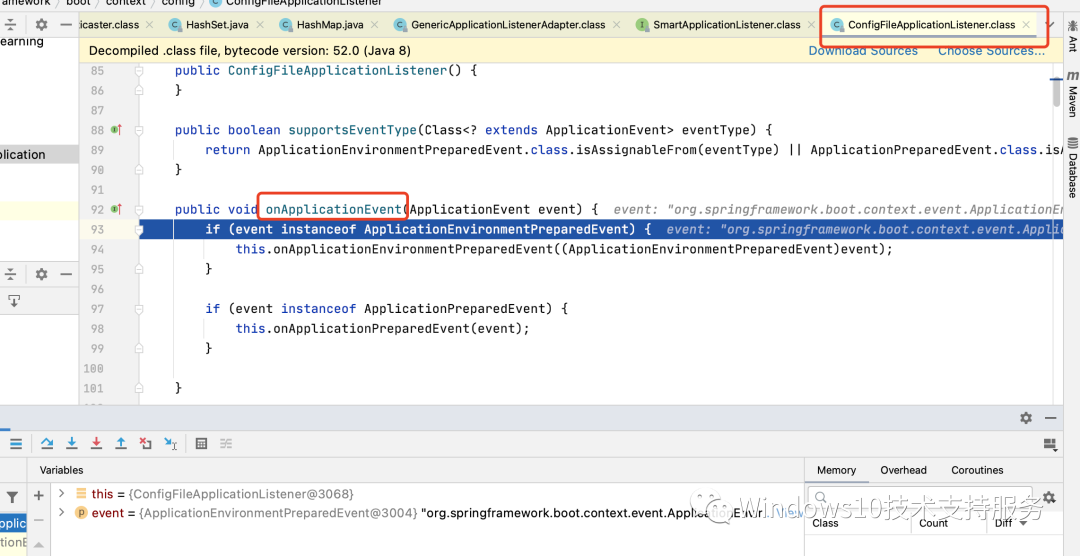
Task: Hide the debug tool window
Action: tap(1050, 418)
